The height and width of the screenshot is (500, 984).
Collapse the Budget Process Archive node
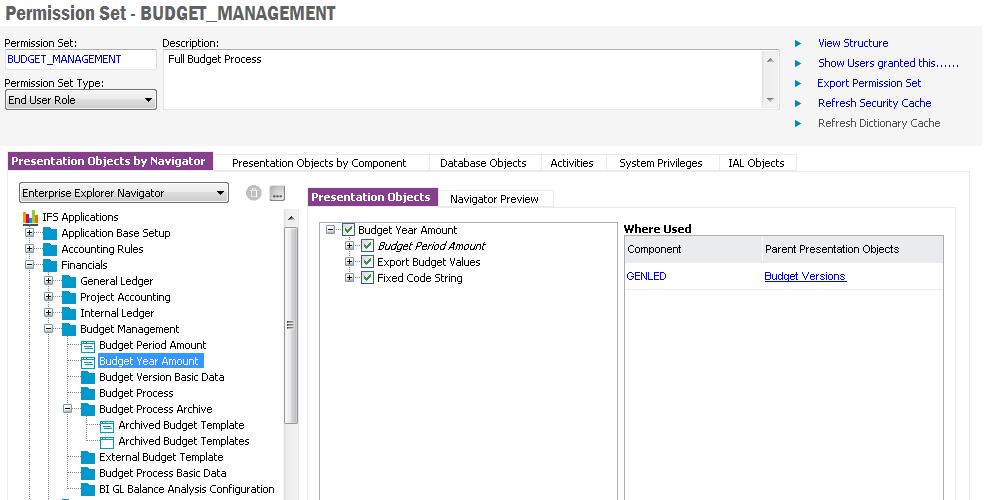coord(68,409)
